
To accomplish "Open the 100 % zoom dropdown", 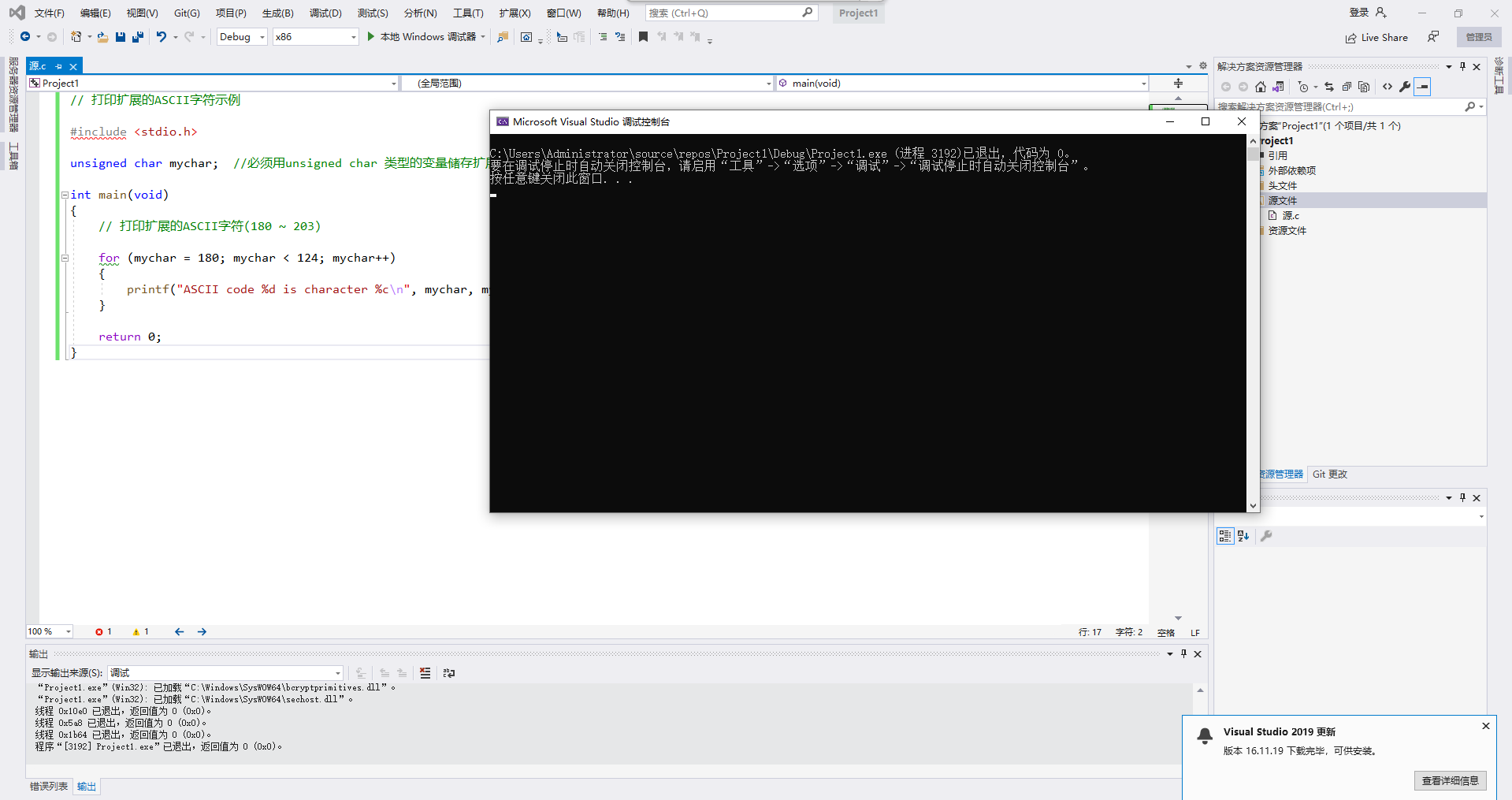I will pos(50,631).
